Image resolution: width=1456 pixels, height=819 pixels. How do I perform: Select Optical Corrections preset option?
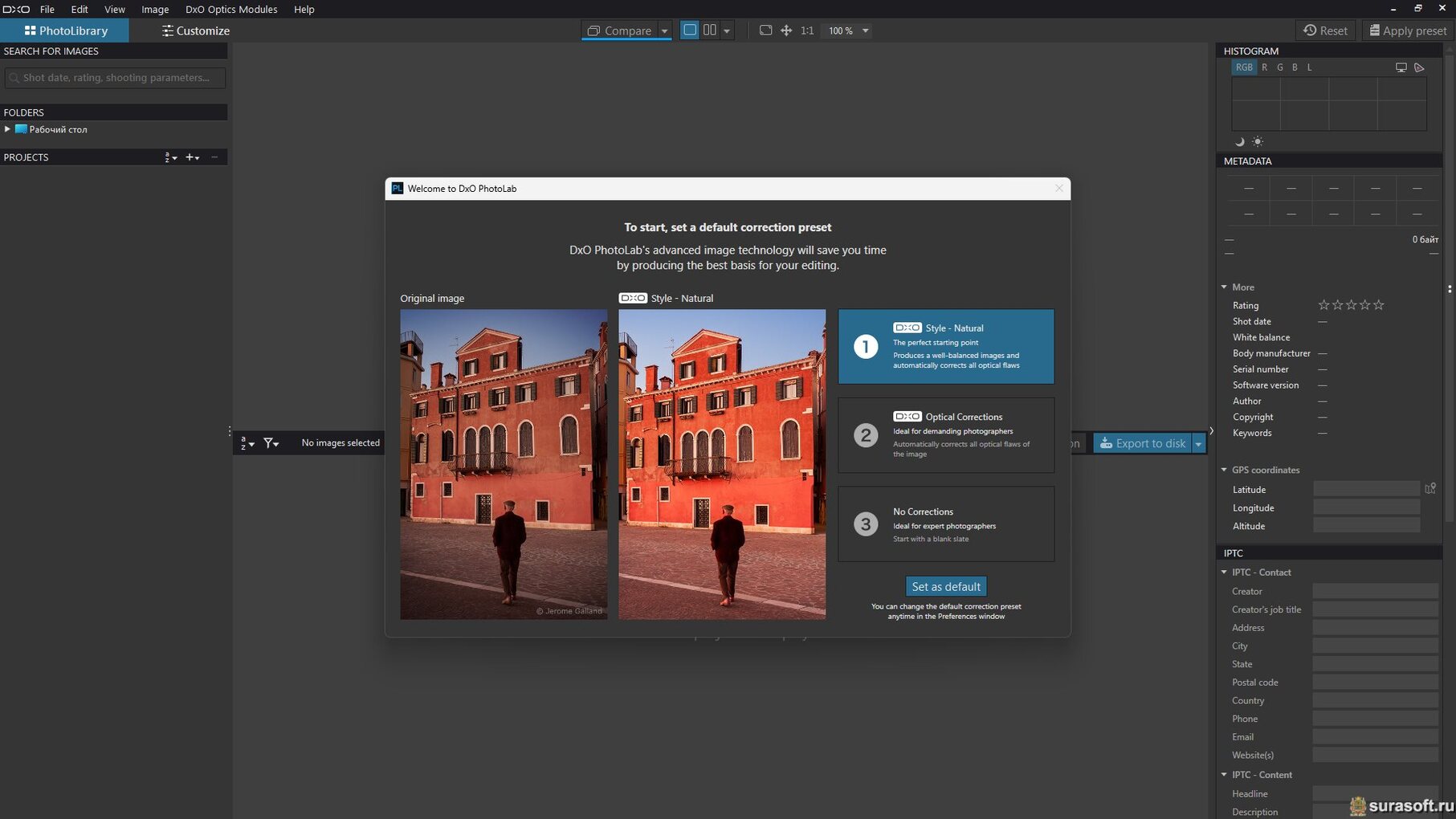pos(946,435)
